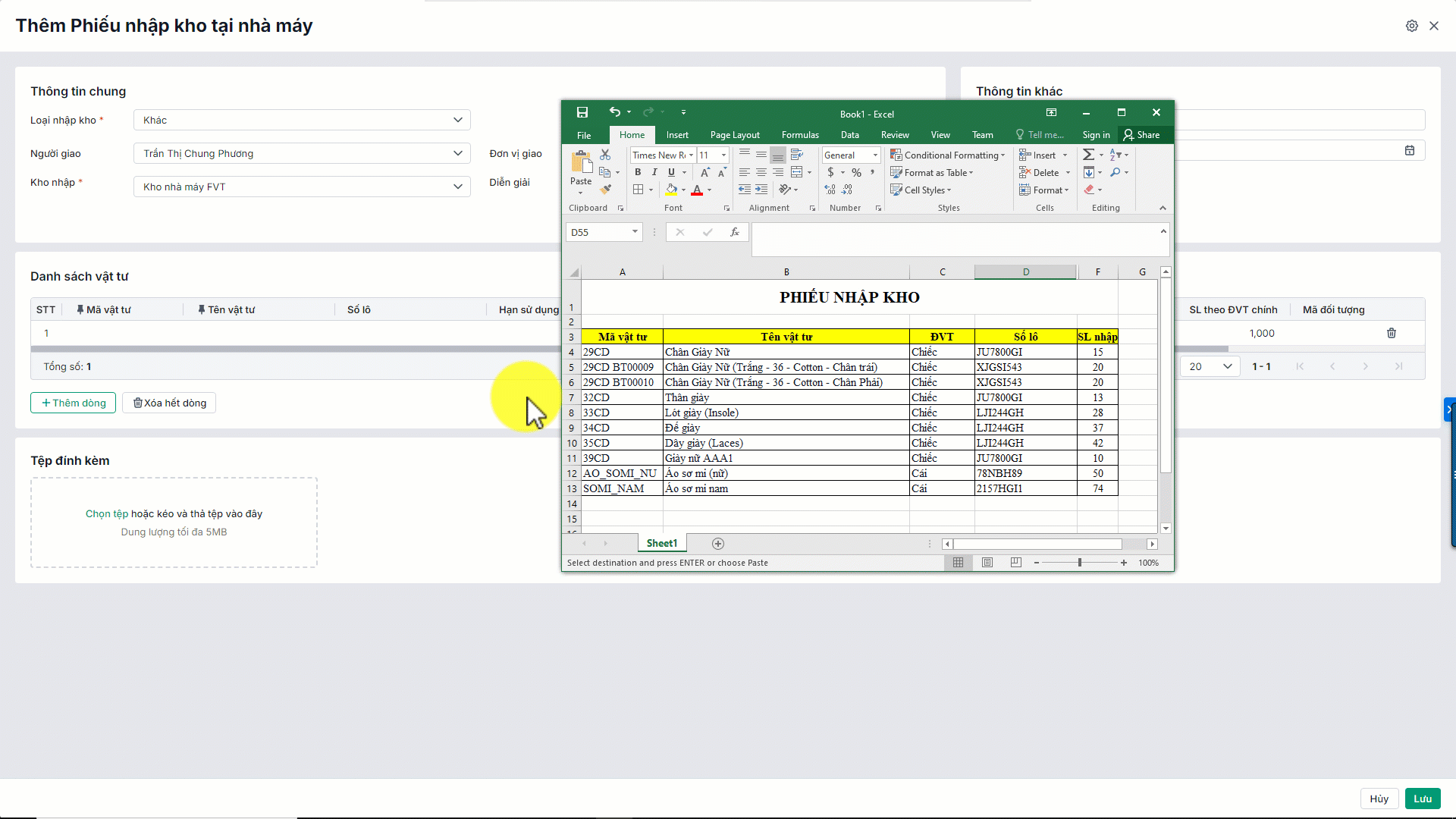Click the Thêm dòng button

(74, 403)
